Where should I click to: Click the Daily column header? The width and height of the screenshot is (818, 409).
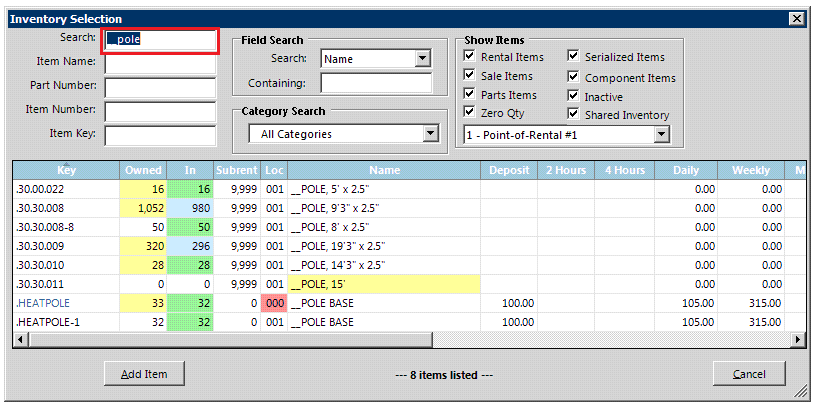click(x=686, y=170)
